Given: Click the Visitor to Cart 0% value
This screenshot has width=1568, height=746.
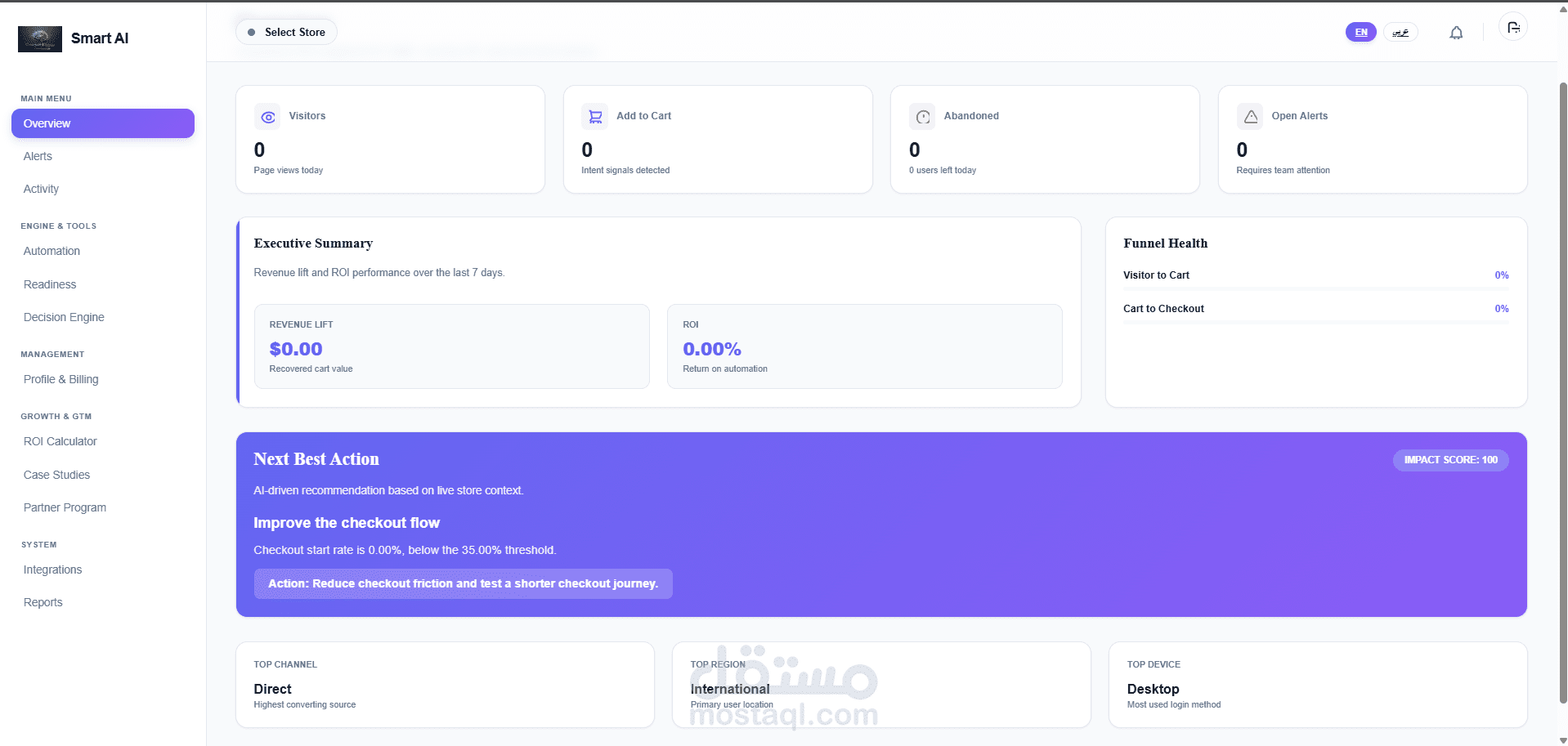Looking at the screenshot, I should pyautogui.click(x=1502, y=275).
